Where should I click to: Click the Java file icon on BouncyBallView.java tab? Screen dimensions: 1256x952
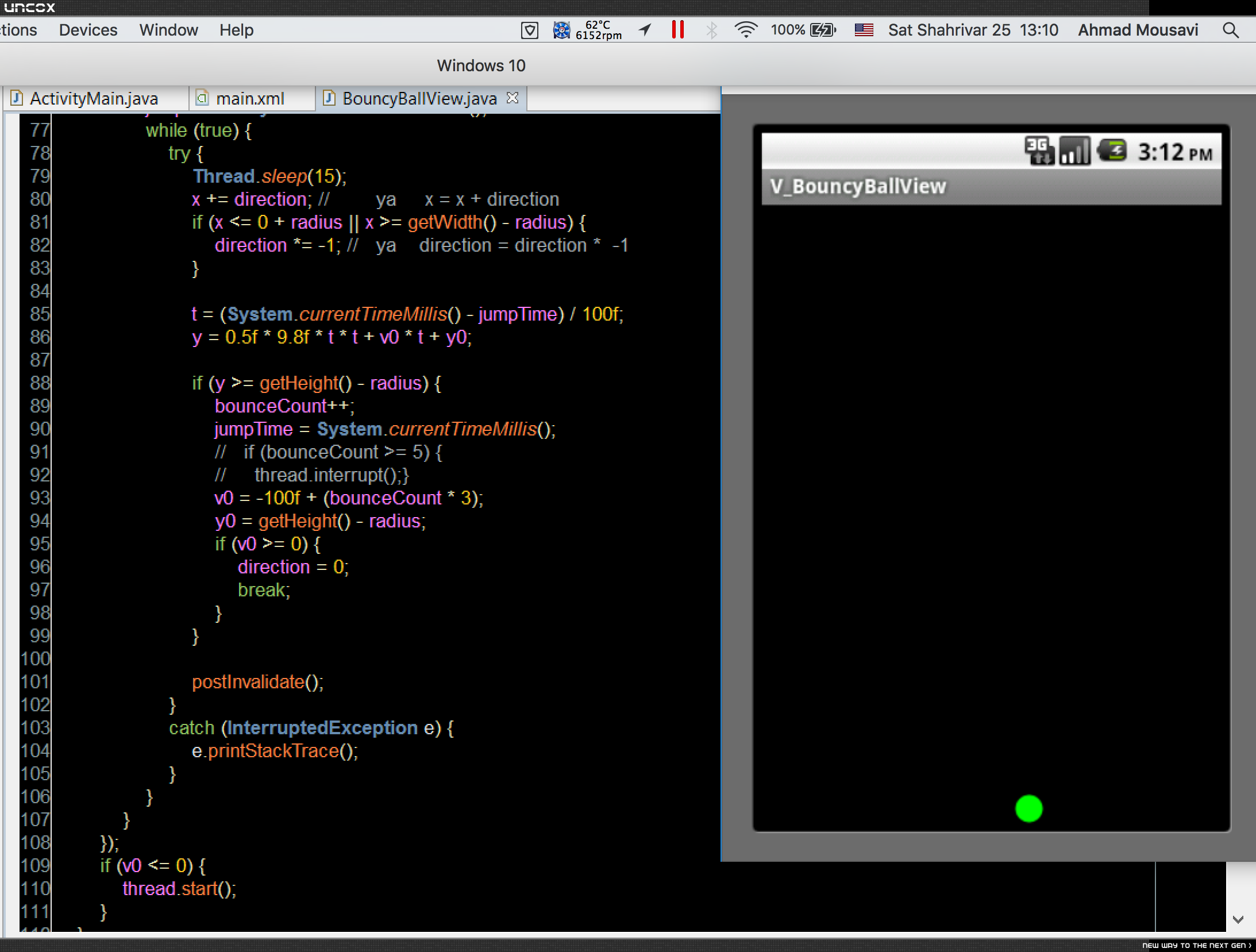(x=329, y=98)
